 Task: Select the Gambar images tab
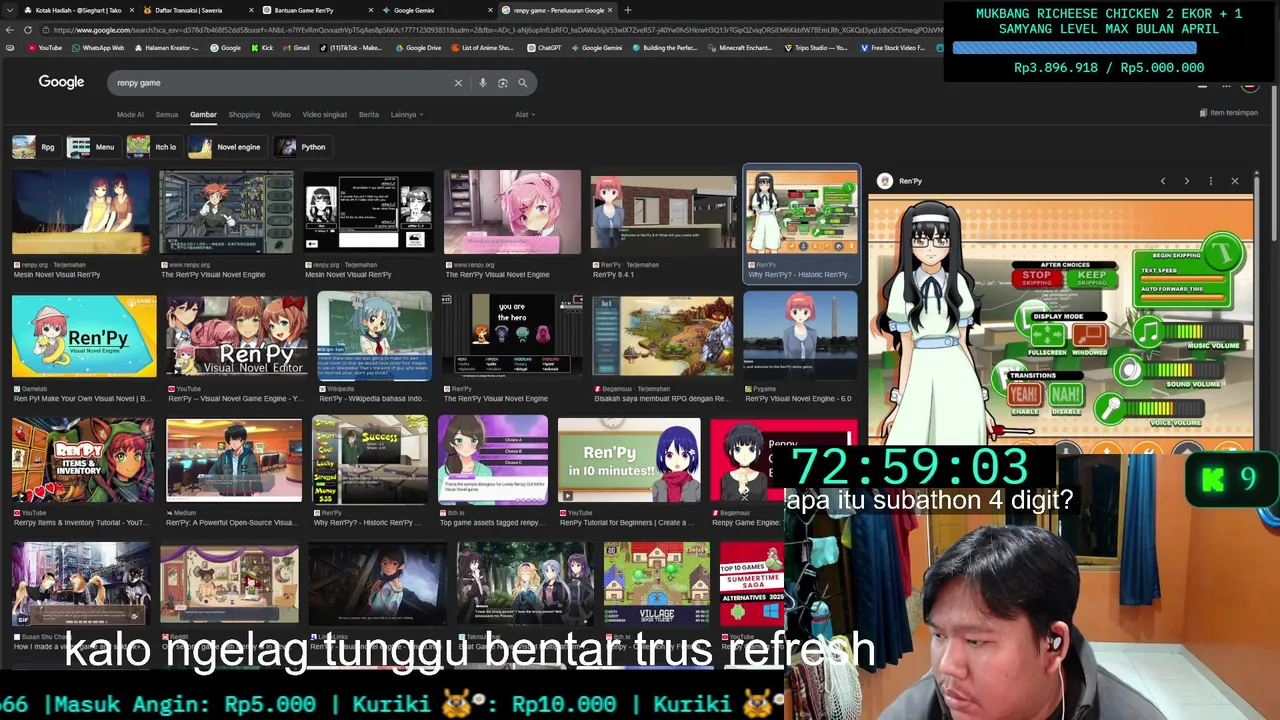(203, 114)
